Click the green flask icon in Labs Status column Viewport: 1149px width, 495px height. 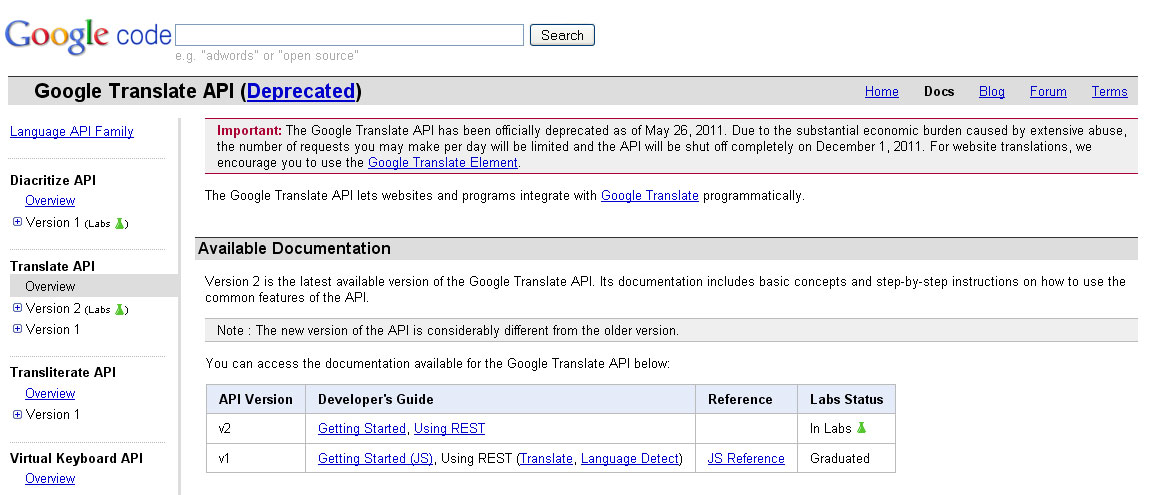pyautogui.click(x=861, y=428)
